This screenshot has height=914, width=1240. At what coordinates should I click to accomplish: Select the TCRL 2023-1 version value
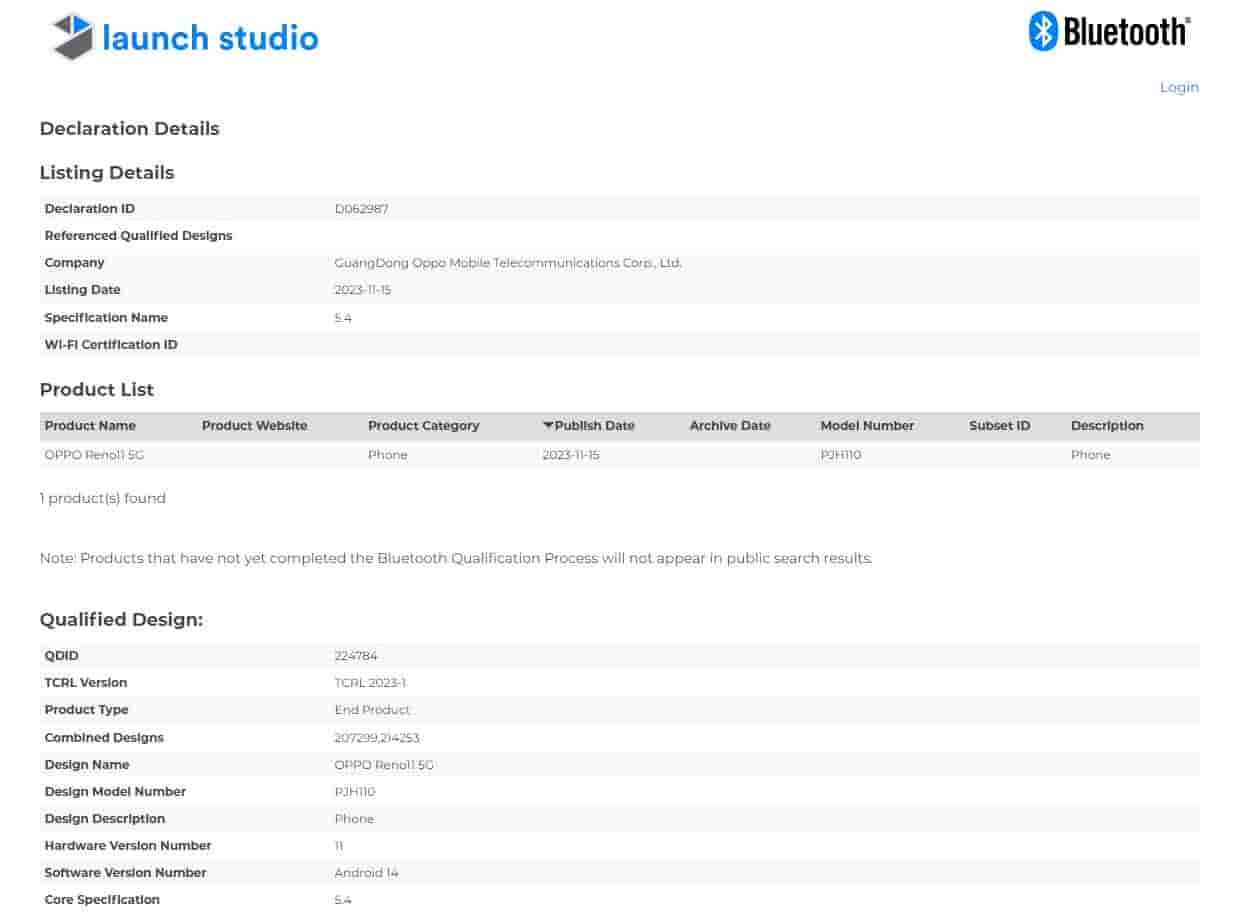tap(370, 682)
